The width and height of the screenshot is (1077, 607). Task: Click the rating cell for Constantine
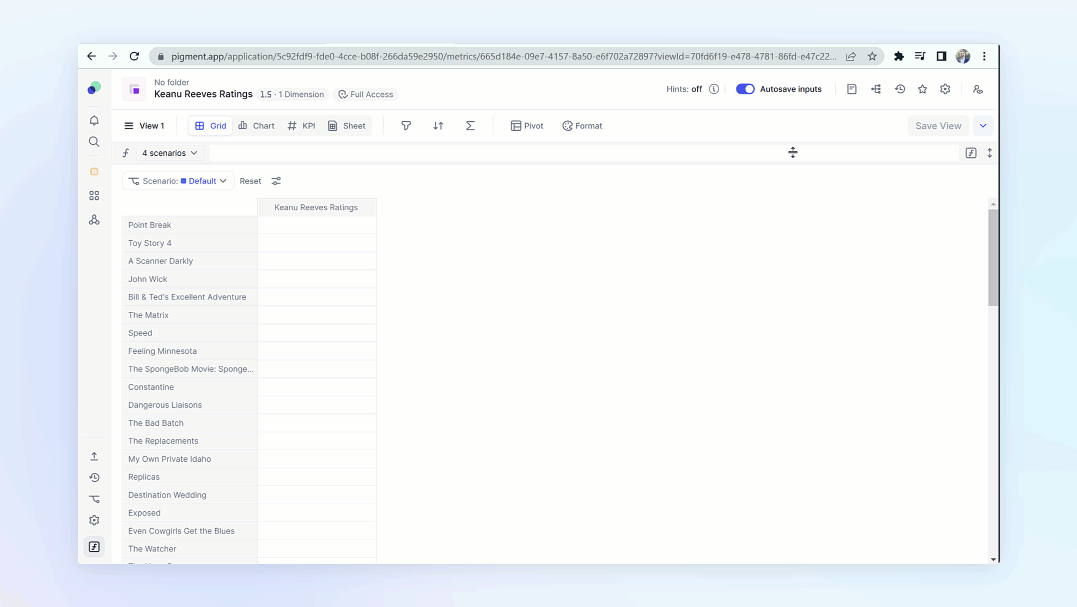[317, 387]
